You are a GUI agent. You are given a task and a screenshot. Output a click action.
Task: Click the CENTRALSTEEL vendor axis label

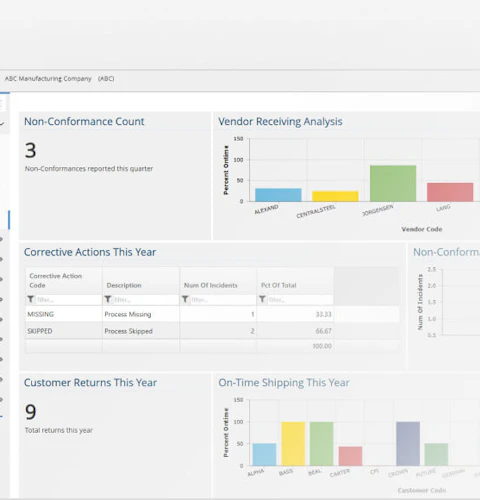click(x=316, y=211)
